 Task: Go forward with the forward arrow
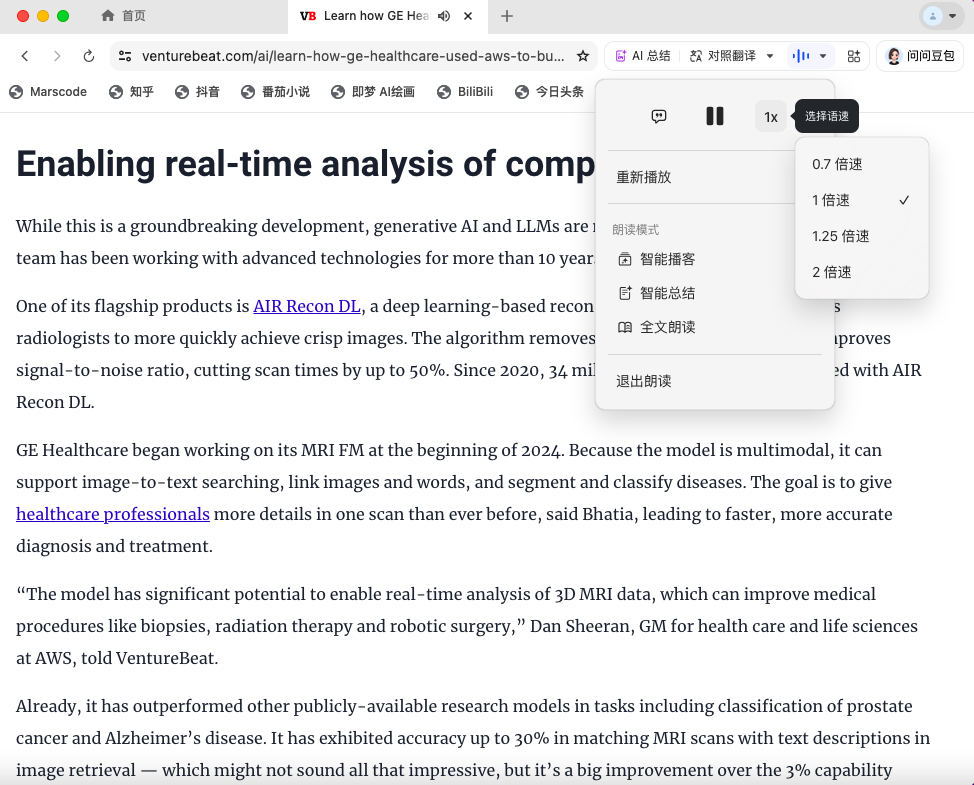[x=57, y=56]
